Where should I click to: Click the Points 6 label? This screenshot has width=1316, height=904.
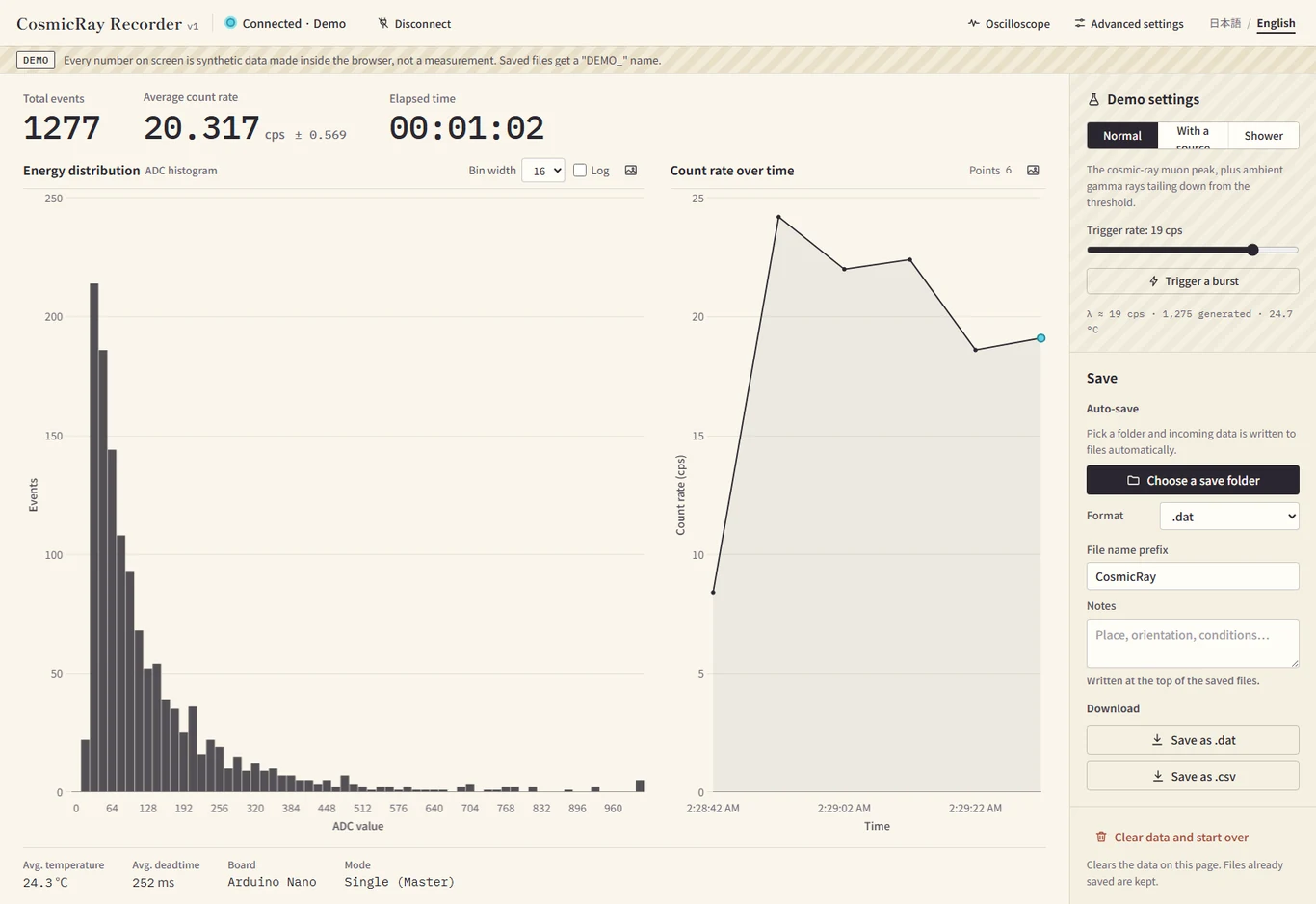click(x=990, y=171)
